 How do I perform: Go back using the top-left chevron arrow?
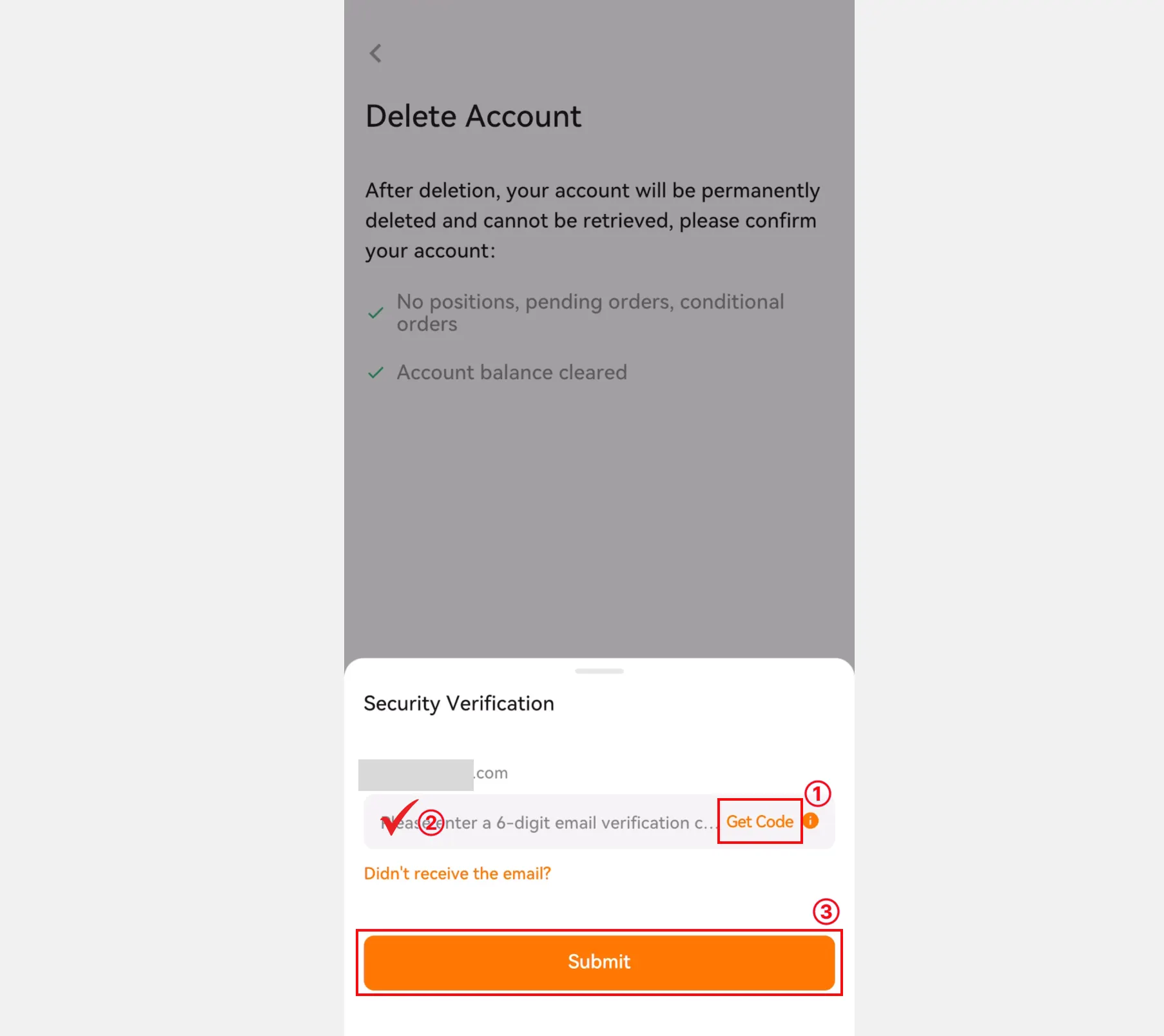tap(375, 53)
